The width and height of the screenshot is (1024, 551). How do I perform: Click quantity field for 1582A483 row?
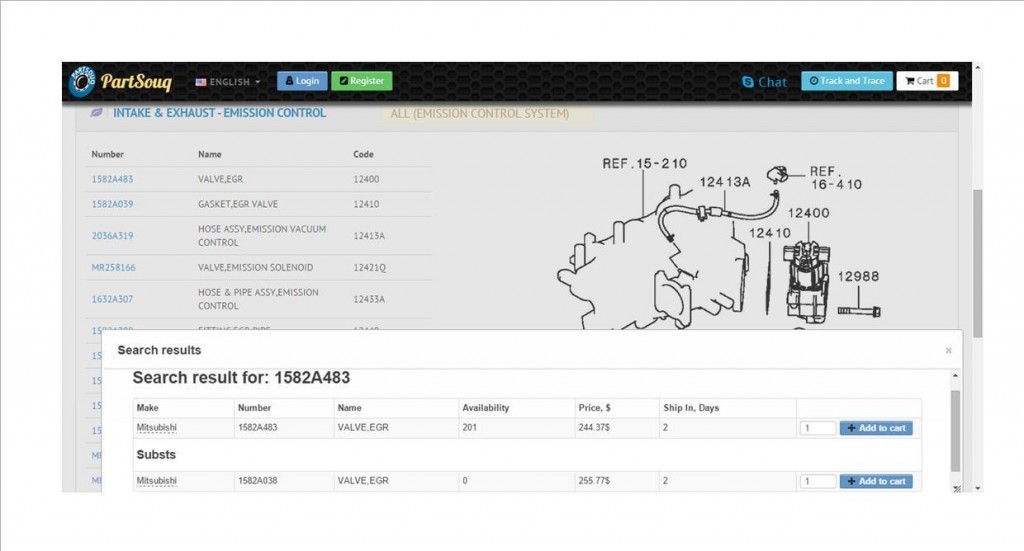(818, 428)
